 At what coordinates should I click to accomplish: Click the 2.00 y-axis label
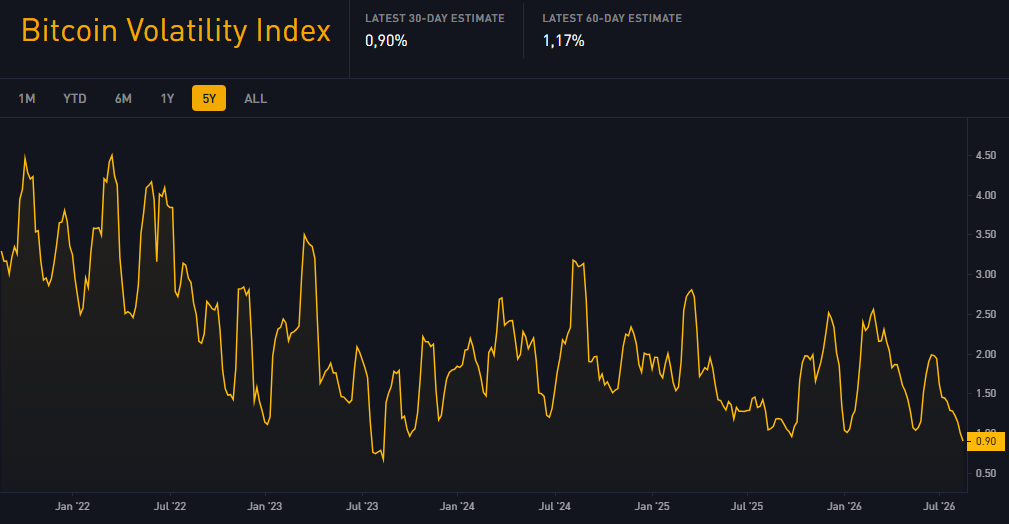pyautogui.click(x=986, y=354)
